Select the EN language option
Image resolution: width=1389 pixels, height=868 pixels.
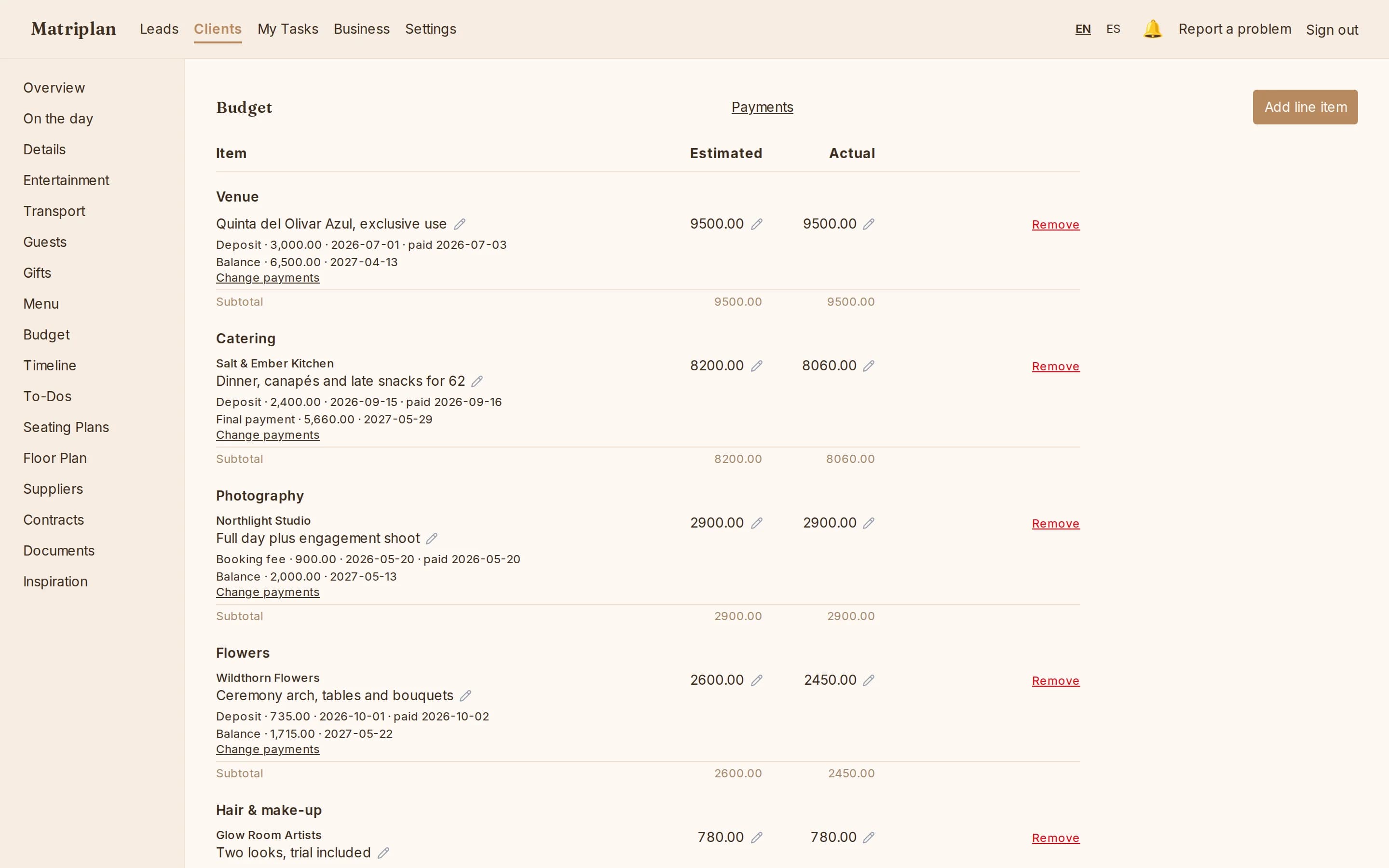click(1082, 29)
